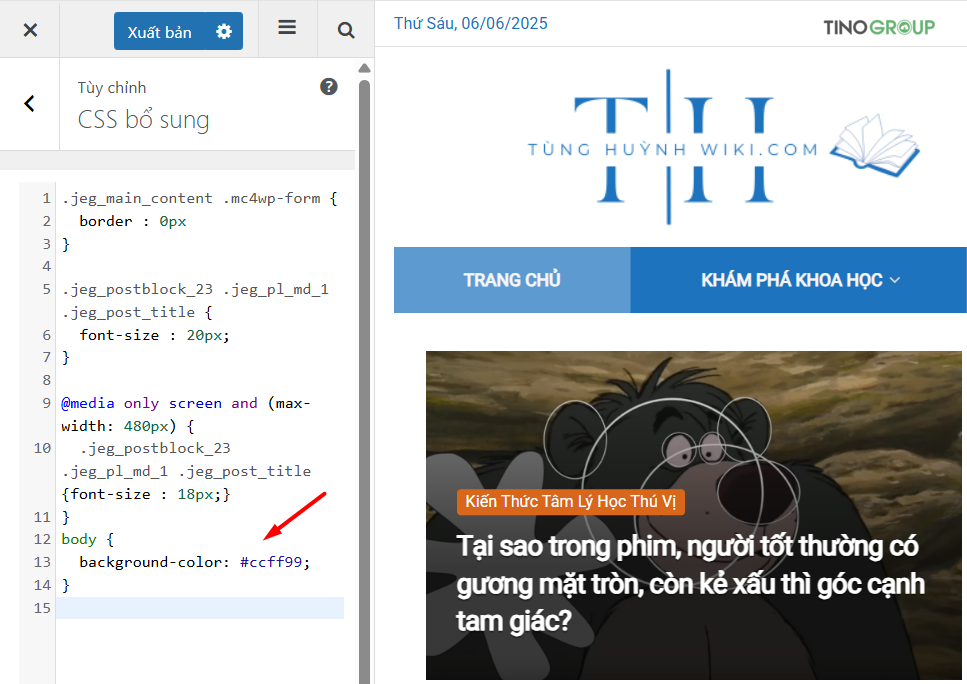Click the search magnifier icon
967x684 pixels.
coord(346,30)
